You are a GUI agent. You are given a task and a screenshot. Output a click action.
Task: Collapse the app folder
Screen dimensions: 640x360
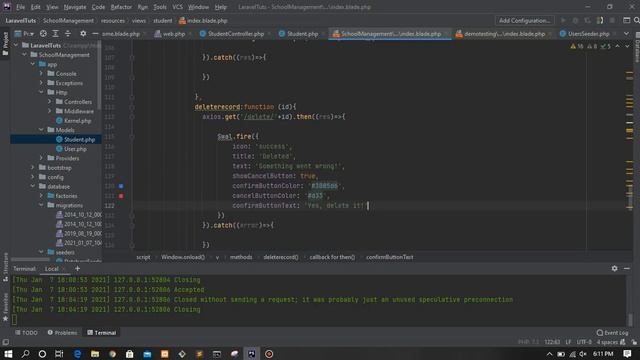click(x=33, y=64)
